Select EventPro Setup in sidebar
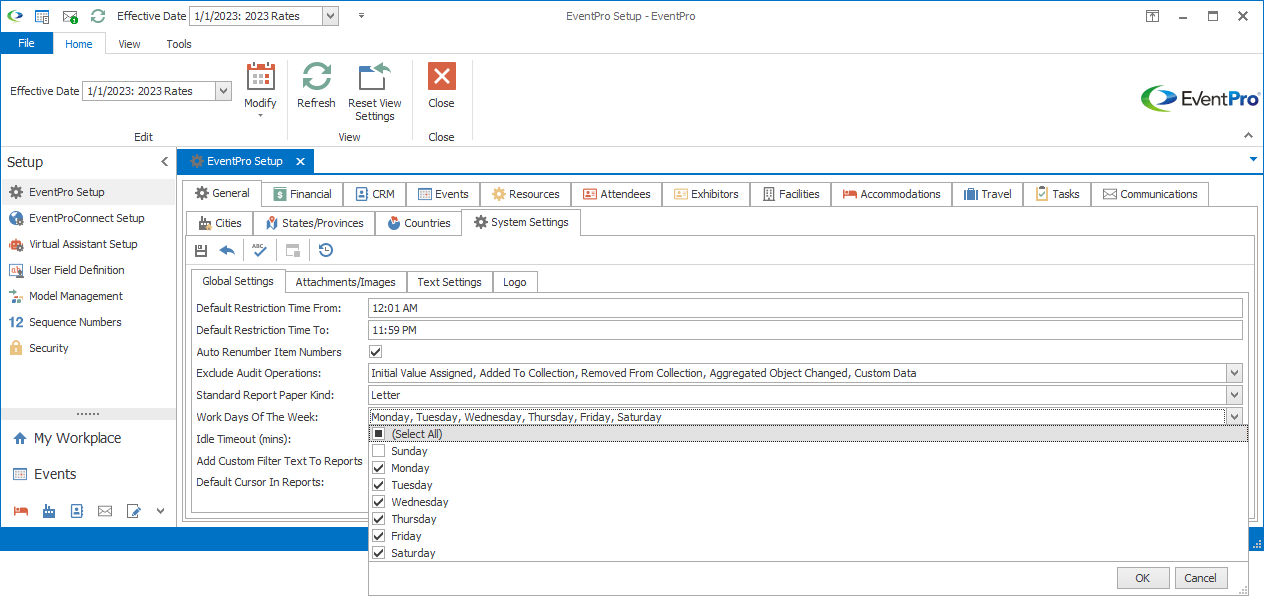The image size is (1264, 596). (x=87, y=192)
